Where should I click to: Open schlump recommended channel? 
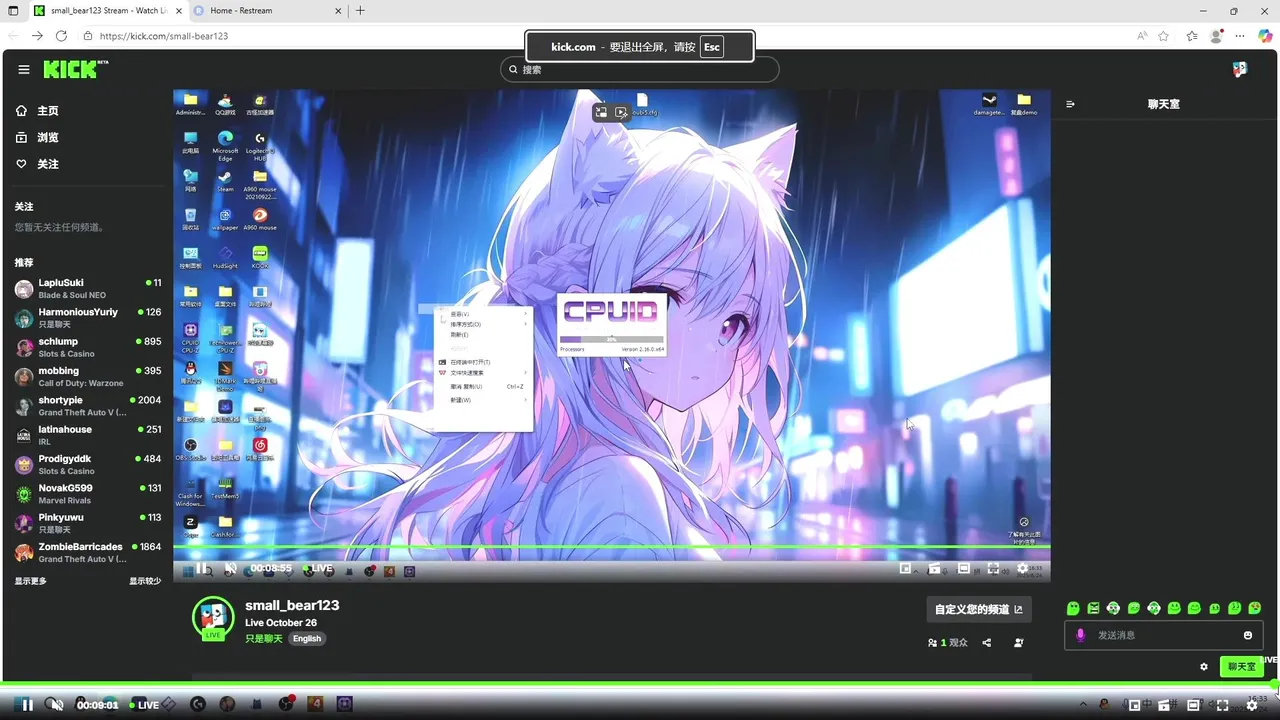(x=88, y=347)
